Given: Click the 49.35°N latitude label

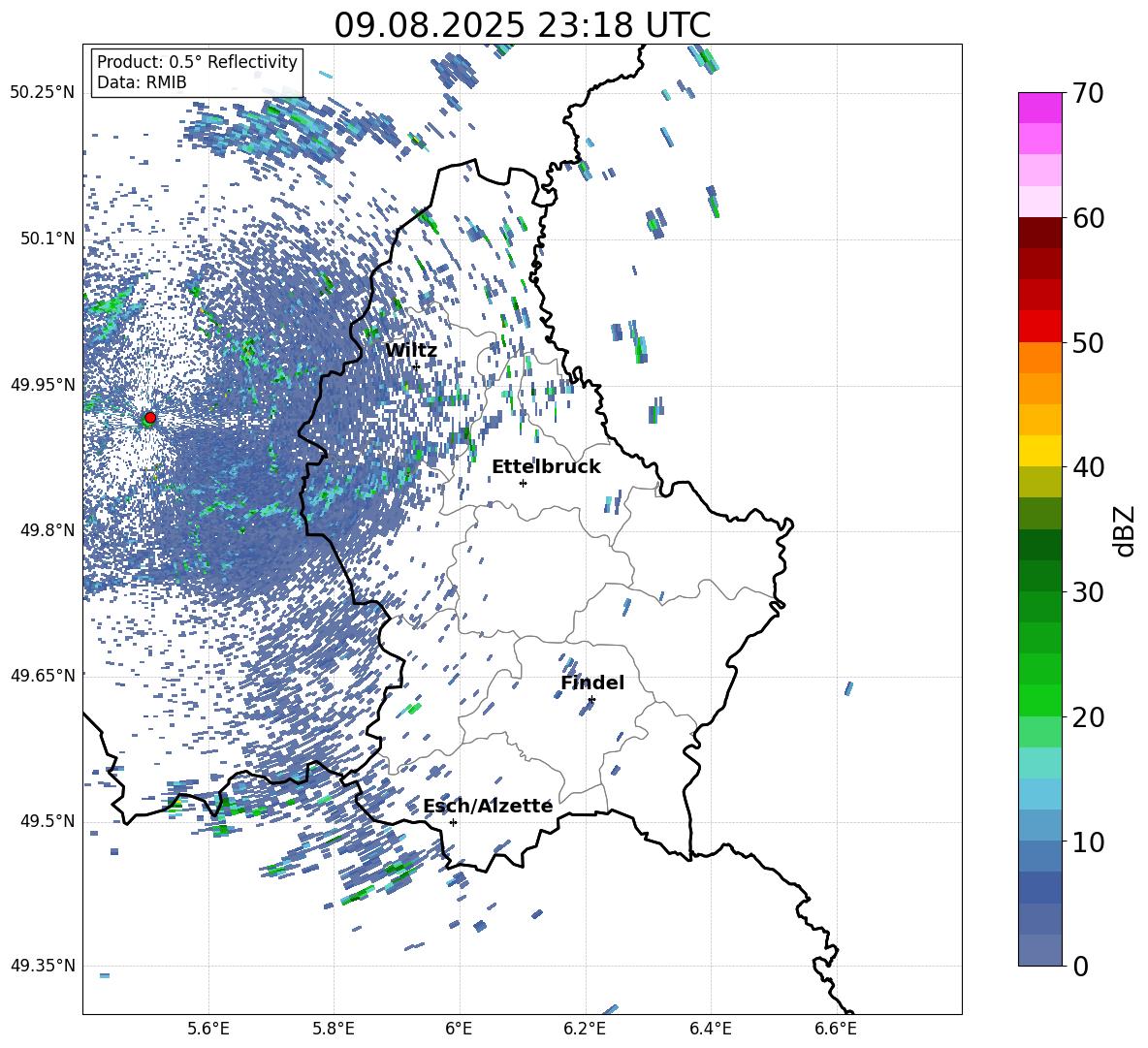Looking at the screenshot, I should click(43, 966).
